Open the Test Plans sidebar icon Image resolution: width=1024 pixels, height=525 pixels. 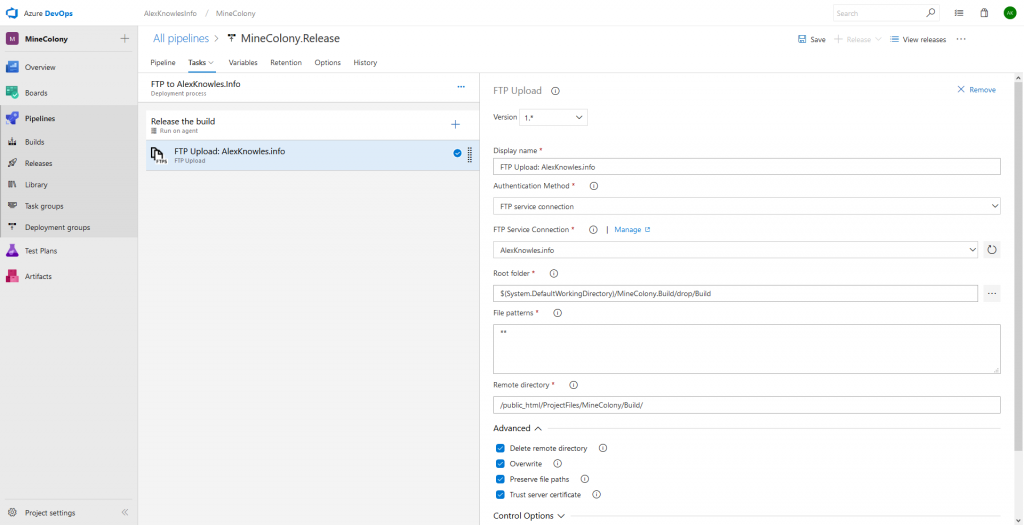coord(13,251)
